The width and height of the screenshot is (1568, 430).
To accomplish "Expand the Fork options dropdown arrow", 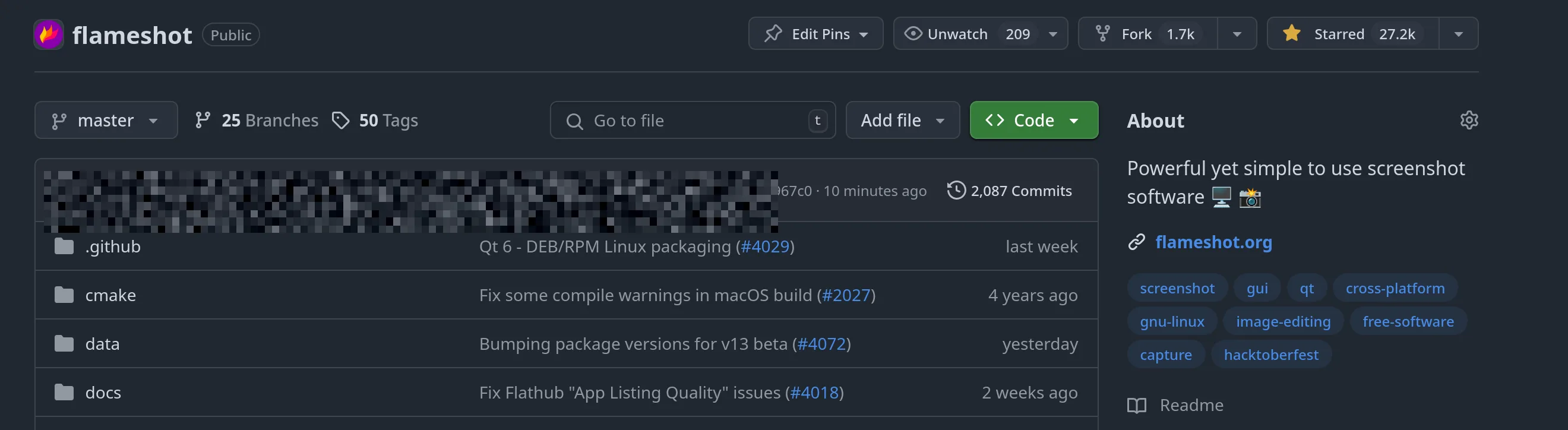I will (x=1237, y=34).
